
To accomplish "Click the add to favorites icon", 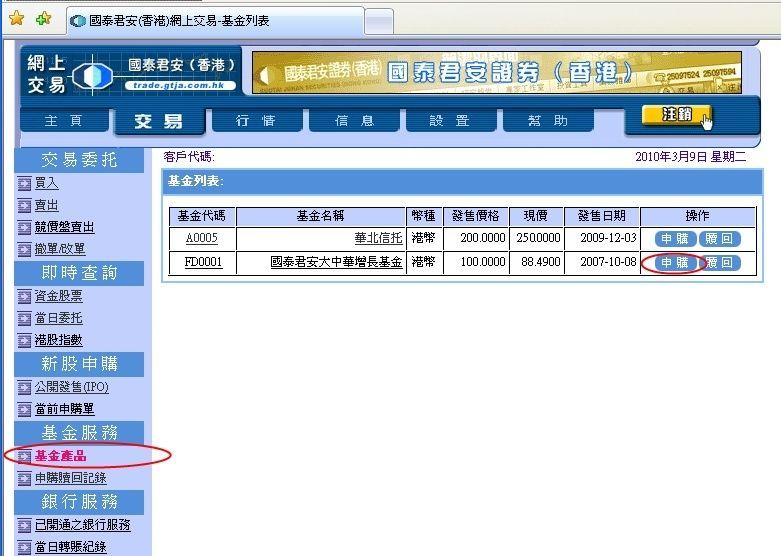I will click(44, 19).
